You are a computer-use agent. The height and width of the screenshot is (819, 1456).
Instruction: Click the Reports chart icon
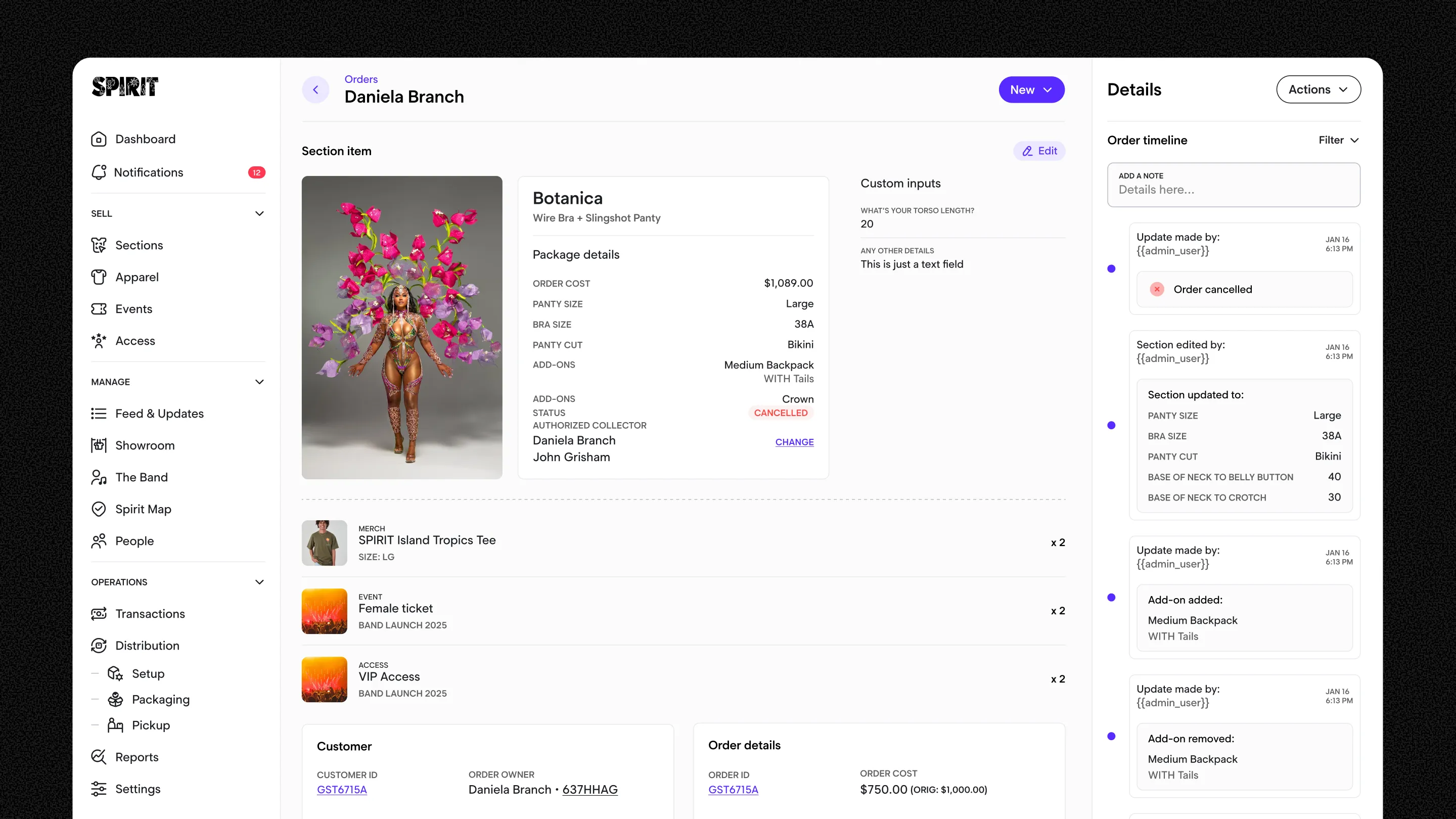(x=99, y=757)
